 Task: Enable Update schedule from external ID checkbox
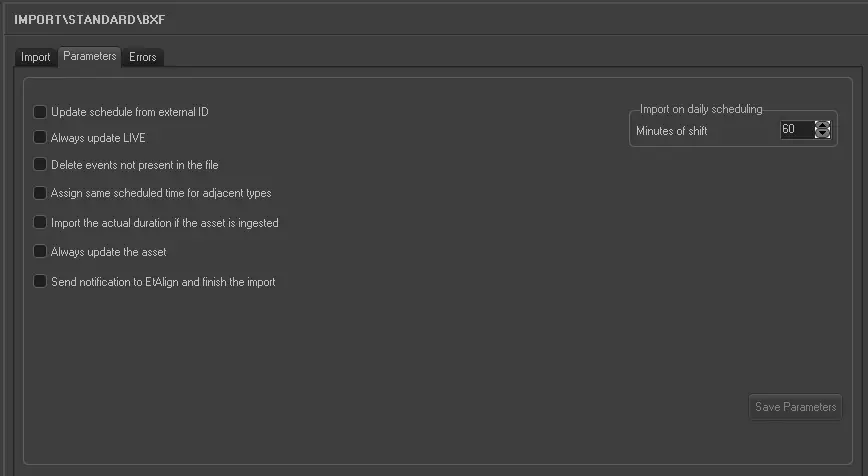pos(40,112)
